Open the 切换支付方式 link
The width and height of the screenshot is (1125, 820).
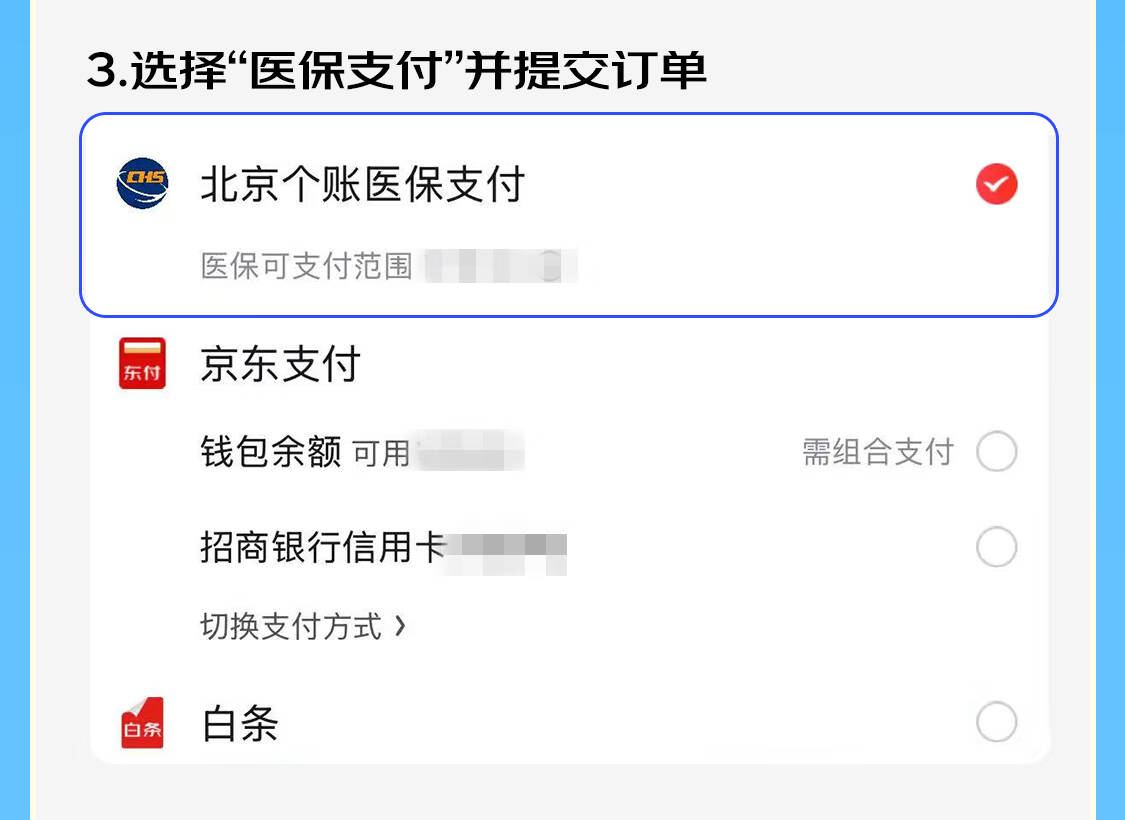pos(303,626)
